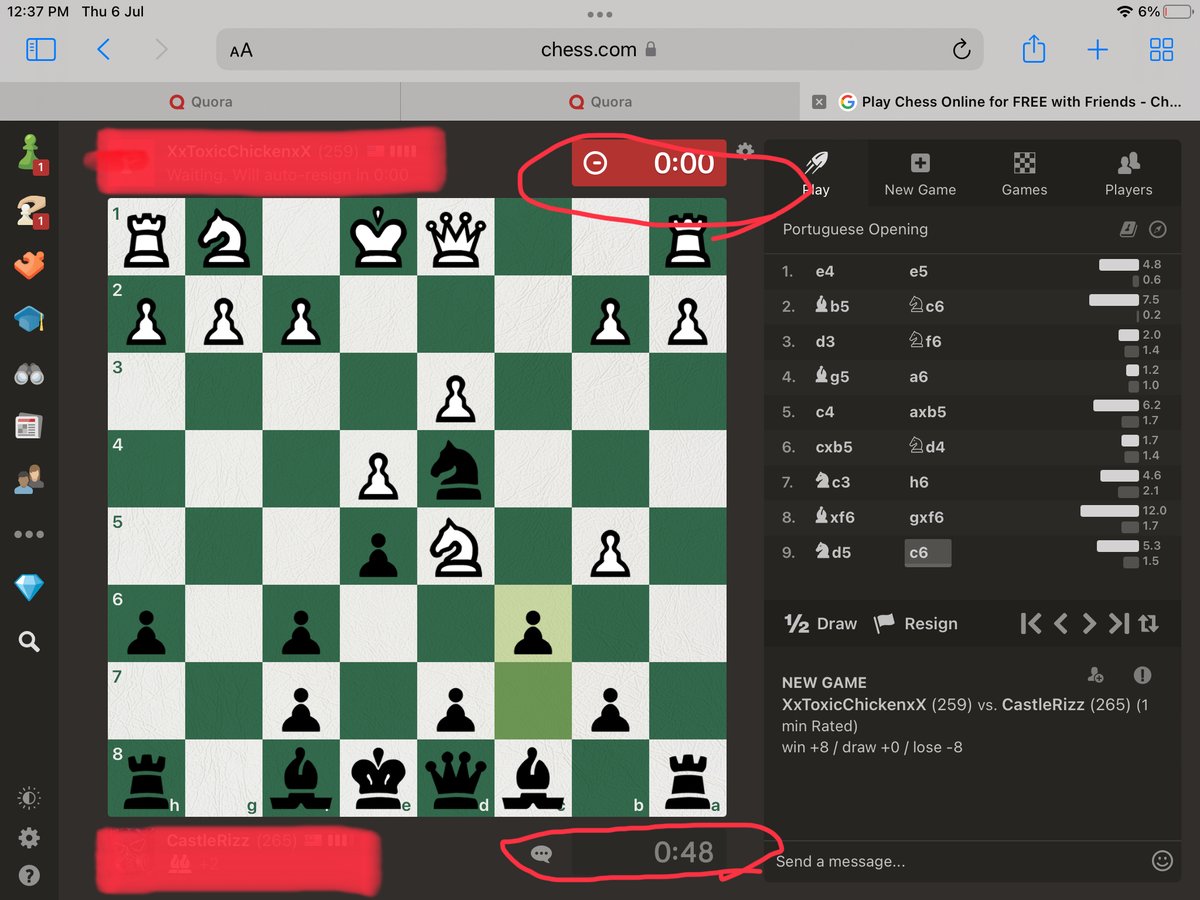The width and height of the screenshot is (1200, 900).
Task: Select black move axb5
Action: 928,412
